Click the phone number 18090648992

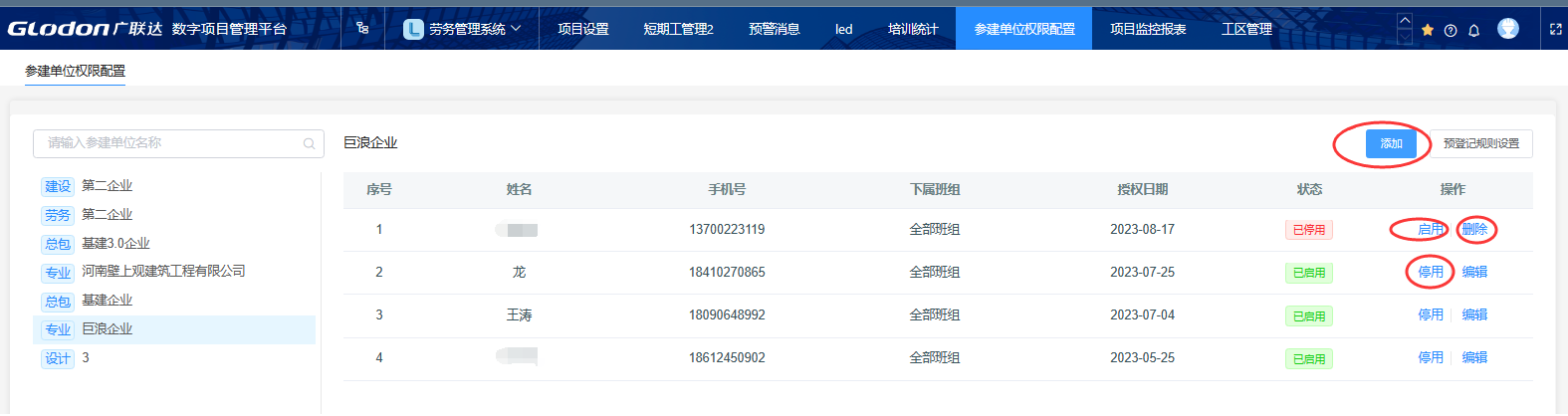pos(727,314)
